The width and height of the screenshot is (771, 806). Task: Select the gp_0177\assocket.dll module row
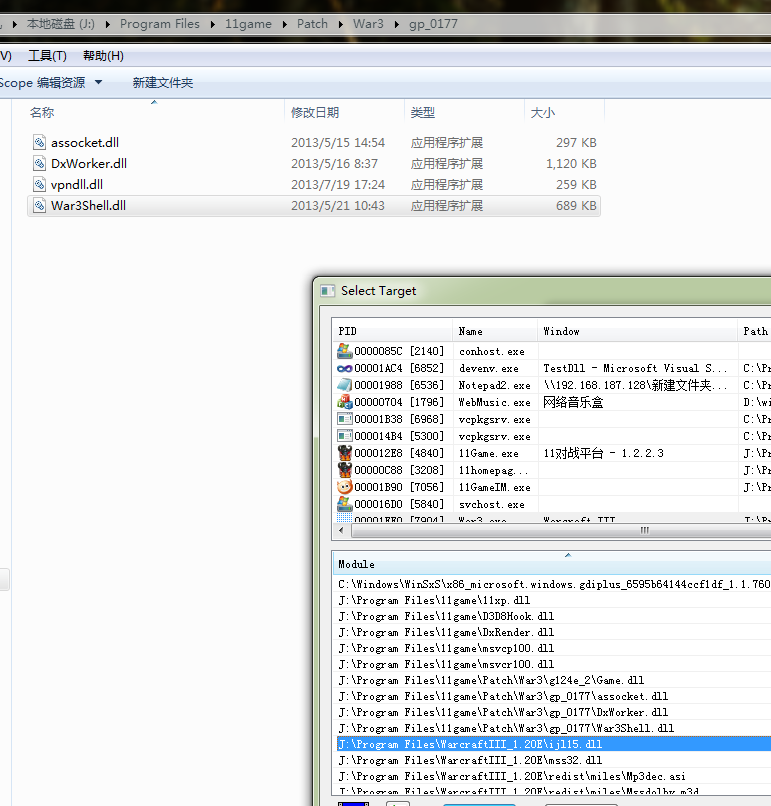[554, 697]
